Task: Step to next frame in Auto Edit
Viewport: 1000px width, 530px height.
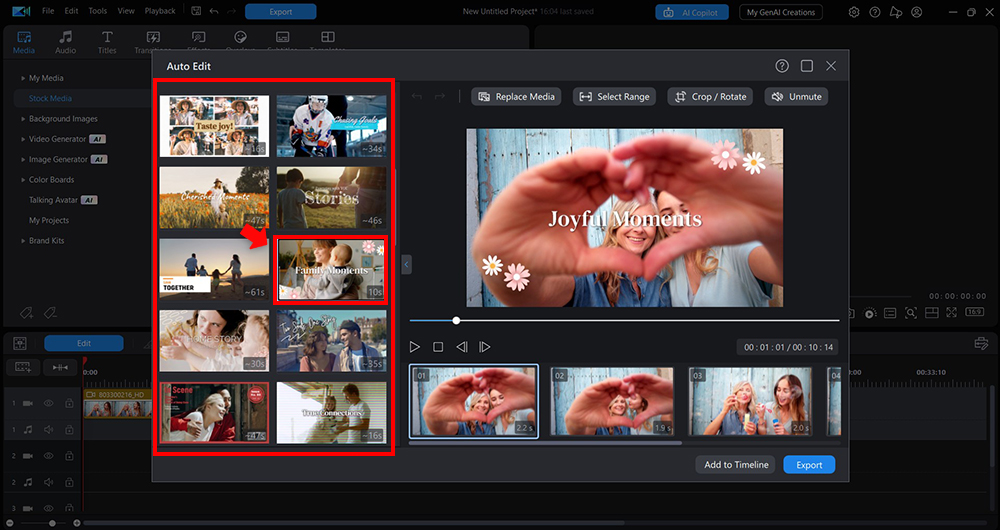Action: coord(485,347)
